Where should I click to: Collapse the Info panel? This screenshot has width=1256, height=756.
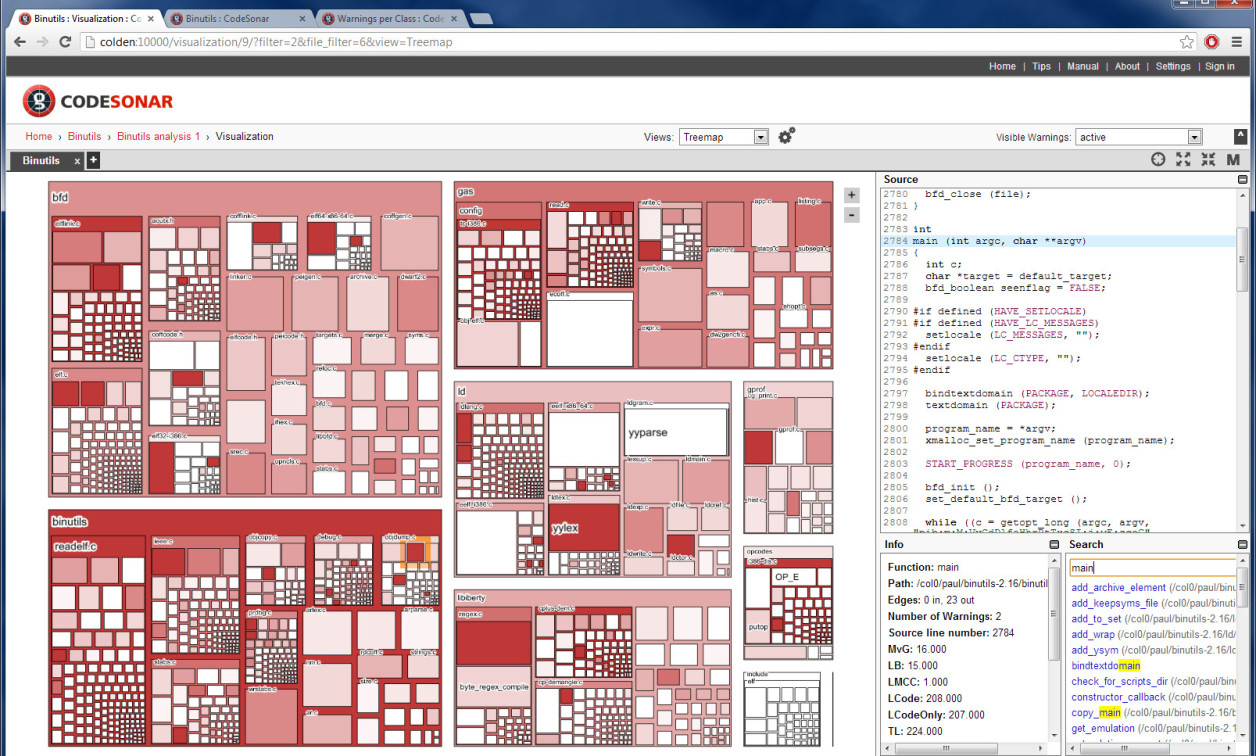[x=1054, y=545]
